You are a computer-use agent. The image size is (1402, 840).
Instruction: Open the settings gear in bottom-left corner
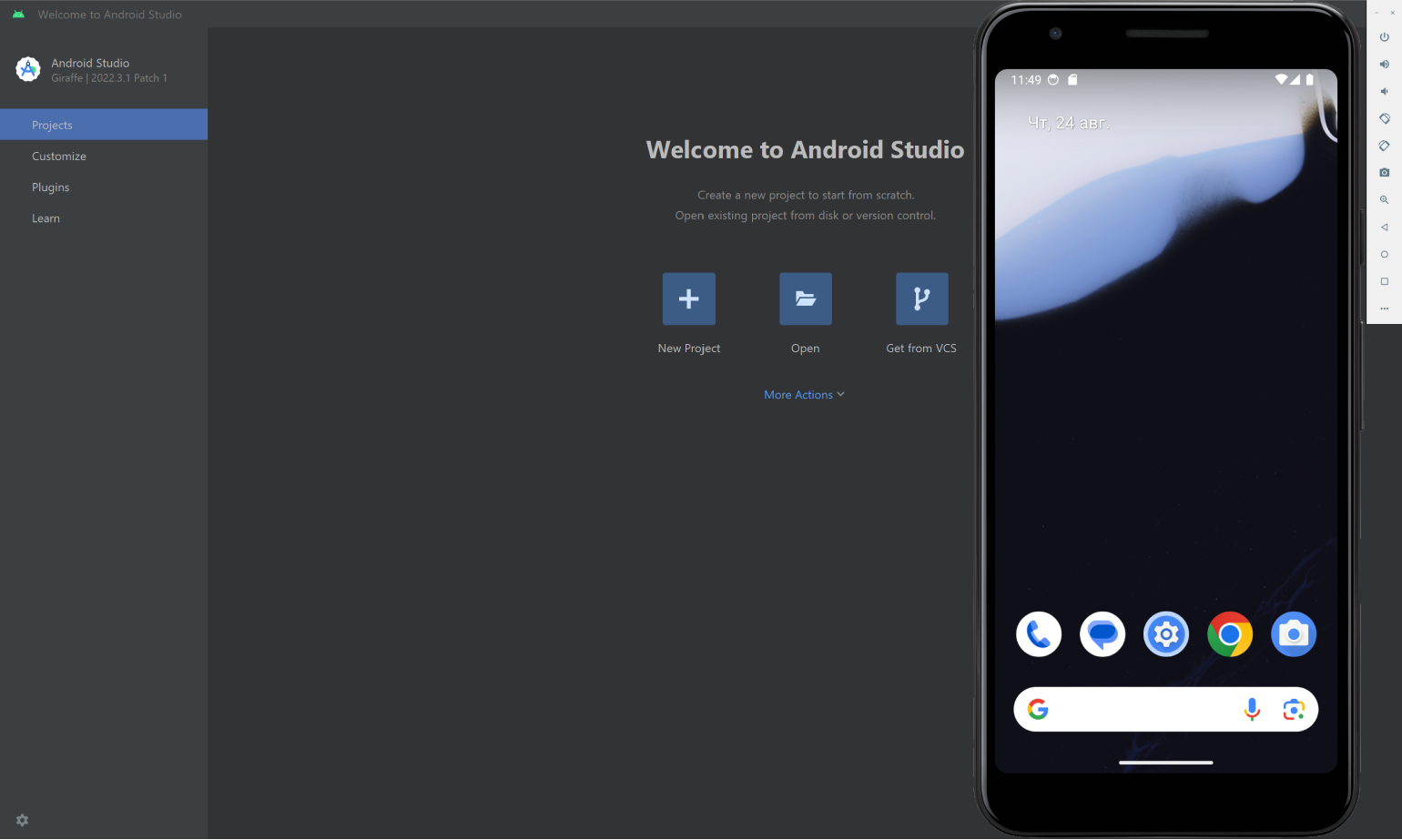coord(23,820)
